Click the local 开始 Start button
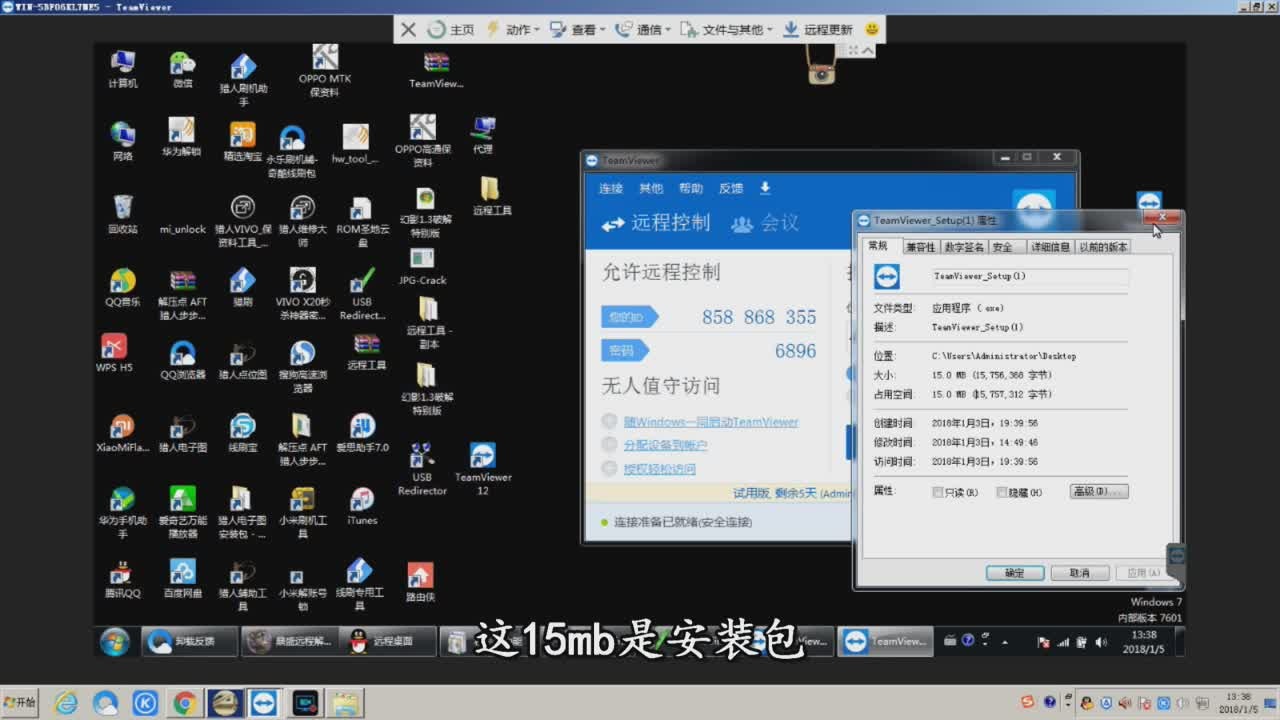 click(x=19, y=703)
